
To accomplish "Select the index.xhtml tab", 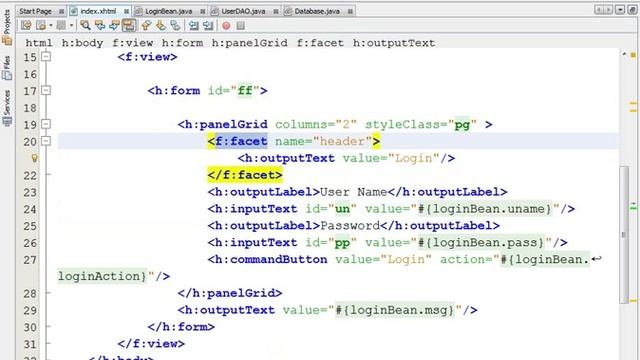I will pos(98,11).
